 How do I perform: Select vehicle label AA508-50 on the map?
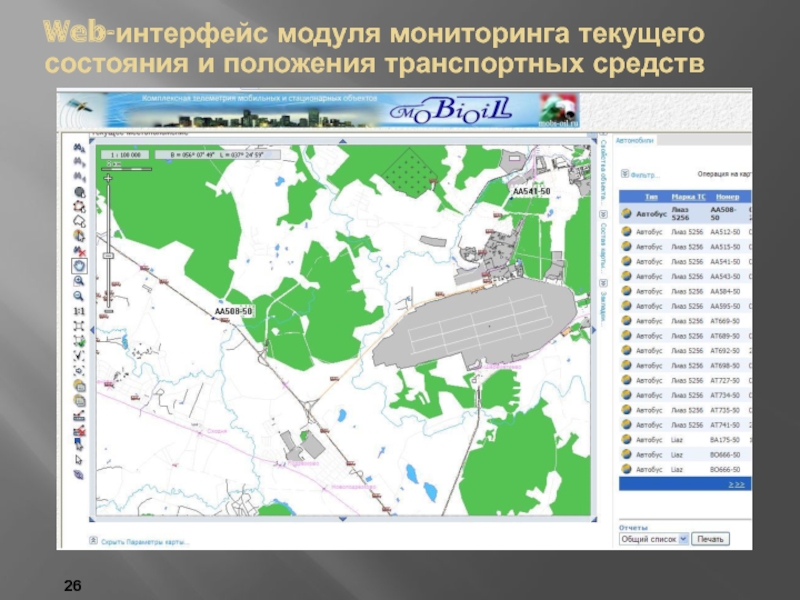coord(234,312)
